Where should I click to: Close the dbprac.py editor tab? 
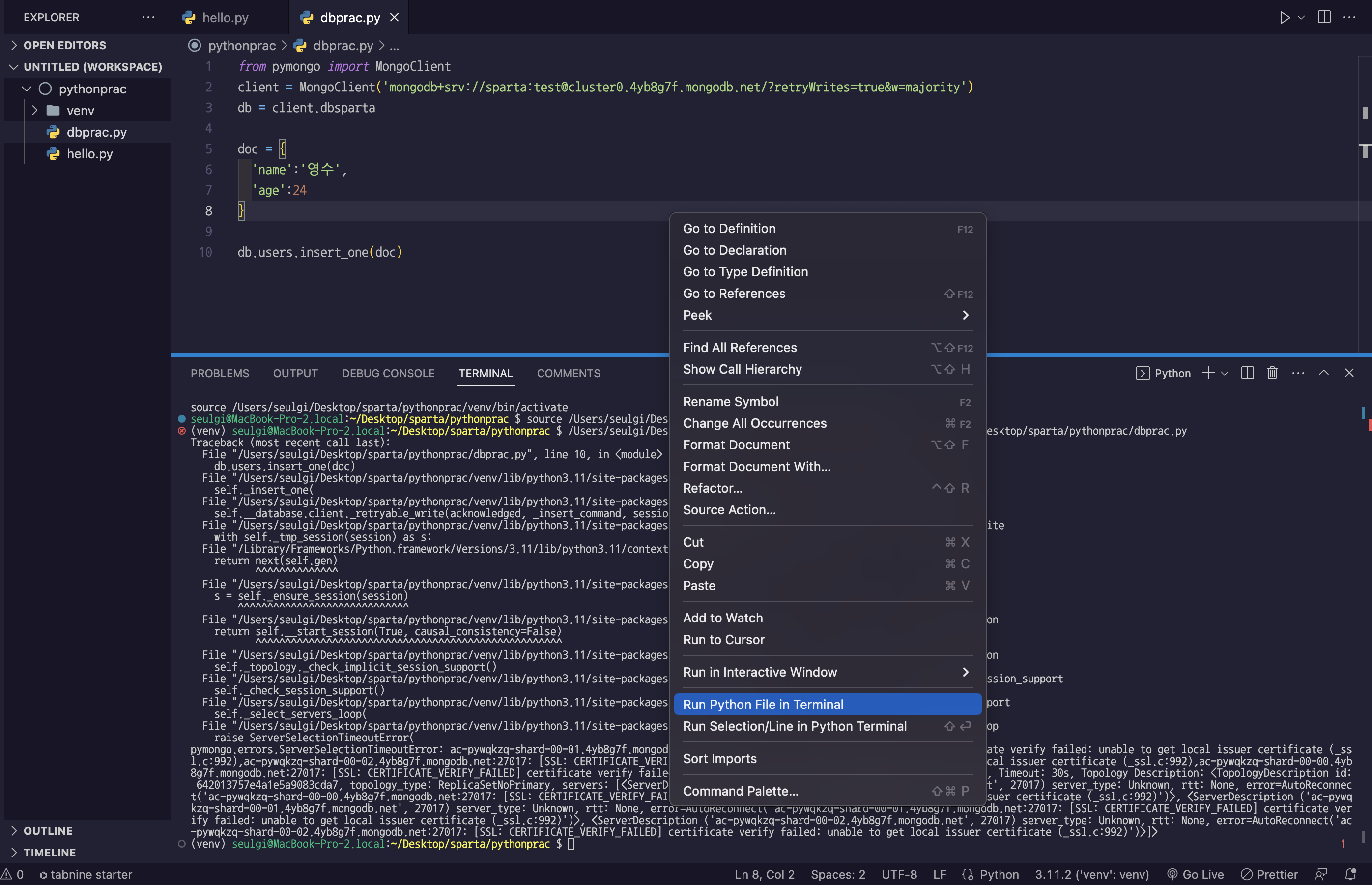click(x=395, y=17)
